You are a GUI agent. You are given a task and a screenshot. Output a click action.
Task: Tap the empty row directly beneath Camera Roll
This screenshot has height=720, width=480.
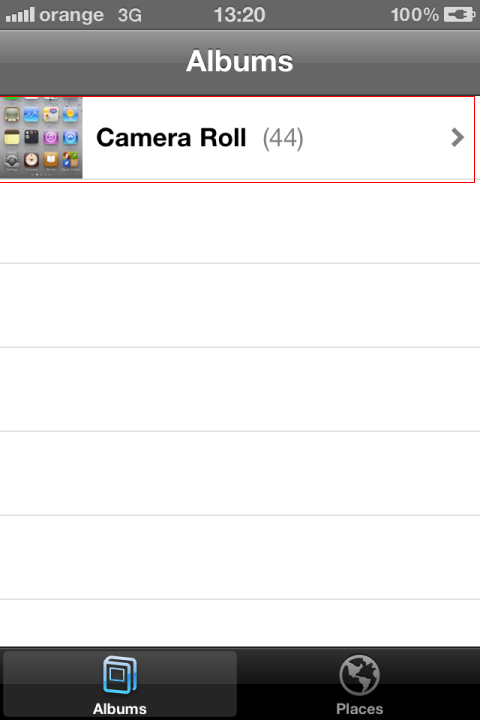[240, 221]
